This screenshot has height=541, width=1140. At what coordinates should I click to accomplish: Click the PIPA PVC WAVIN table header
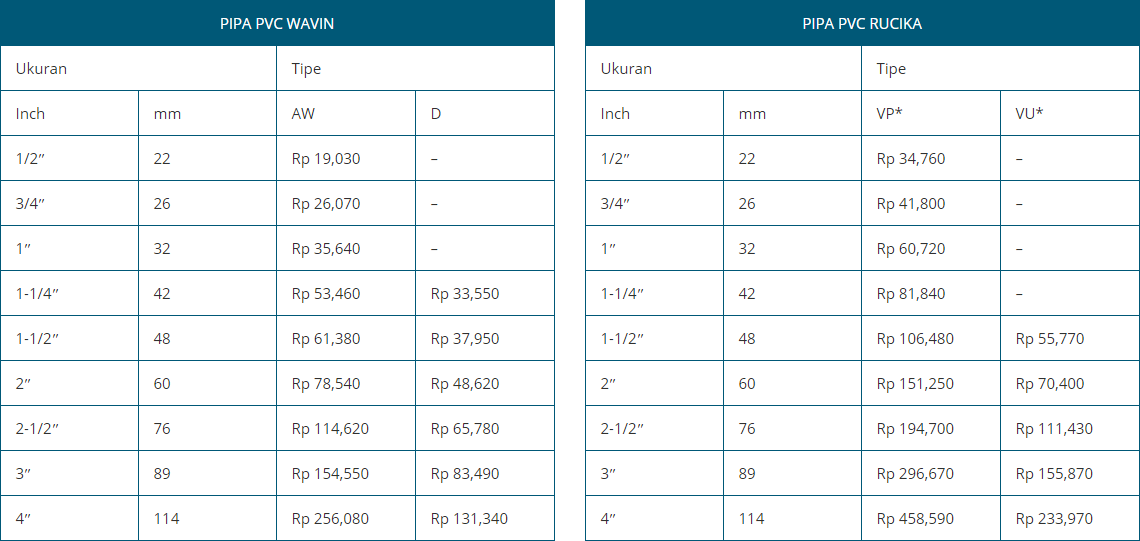[x=277, y=24]
